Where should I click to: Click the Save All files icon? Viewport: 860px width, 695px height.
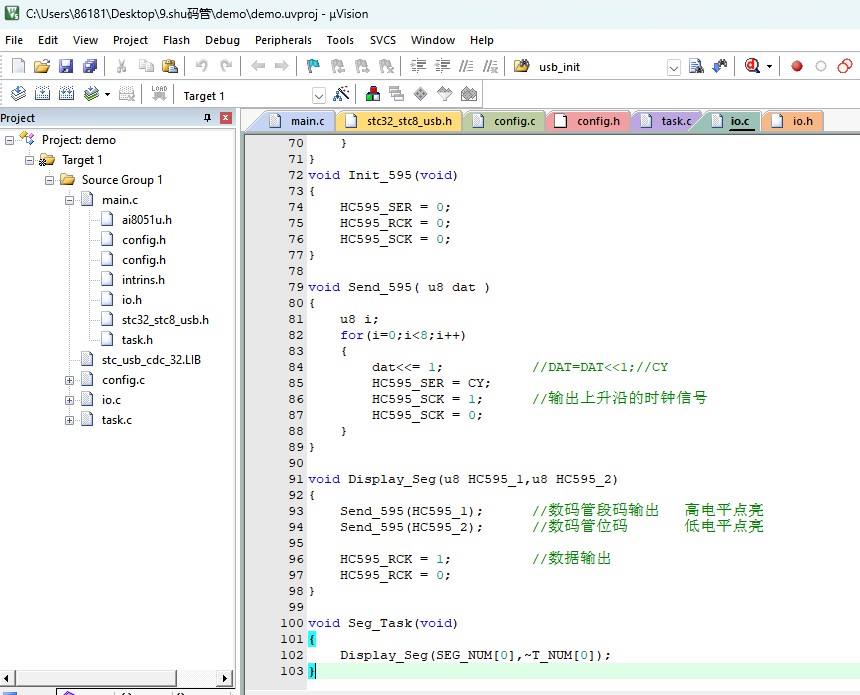pos(90,67)
